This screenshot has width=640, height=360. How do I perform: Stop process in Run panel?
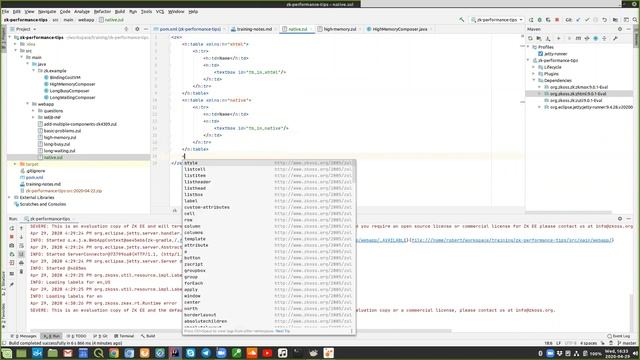11,237
